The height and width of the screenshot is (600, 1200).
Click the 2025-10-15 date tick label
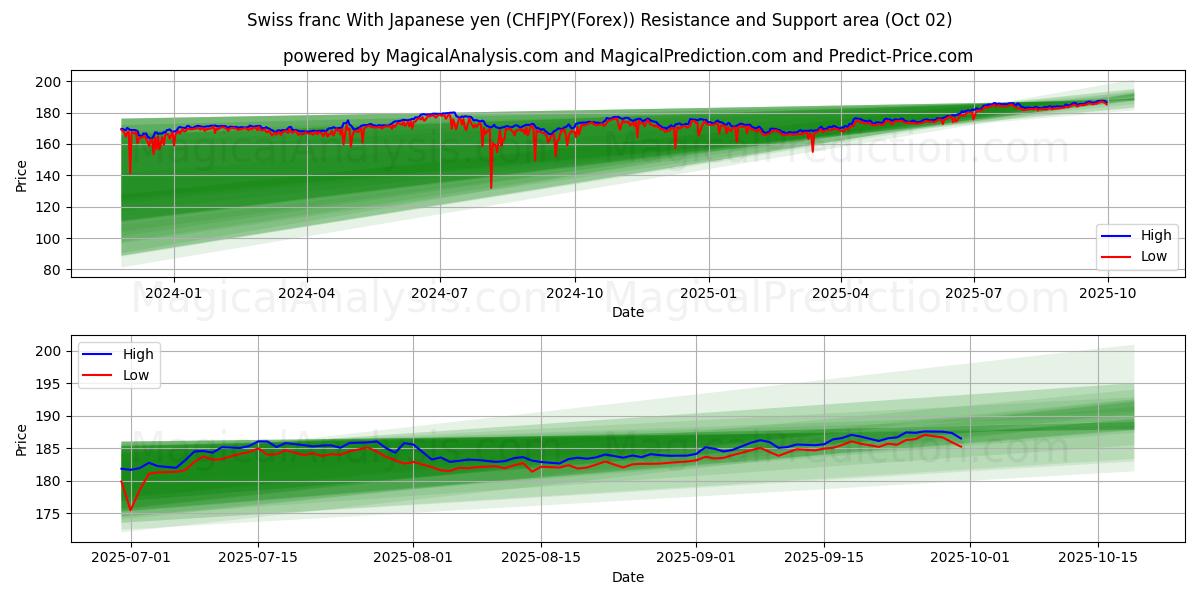pyautogui.click(x=1098, y=558)
